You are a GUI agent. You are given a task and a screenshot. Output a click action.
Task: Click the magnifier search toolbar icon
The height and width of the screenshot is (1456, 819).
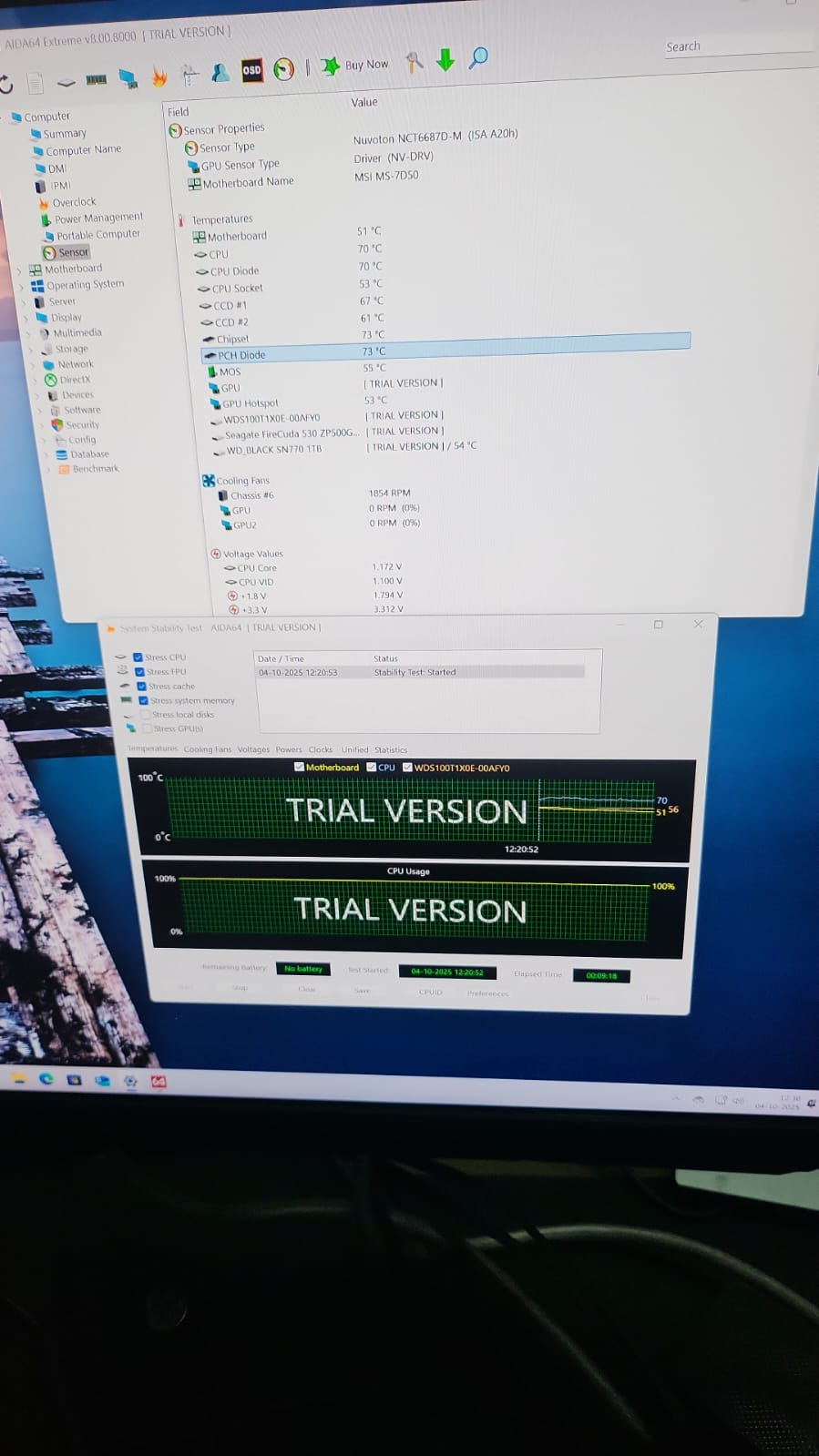[478, 58]
